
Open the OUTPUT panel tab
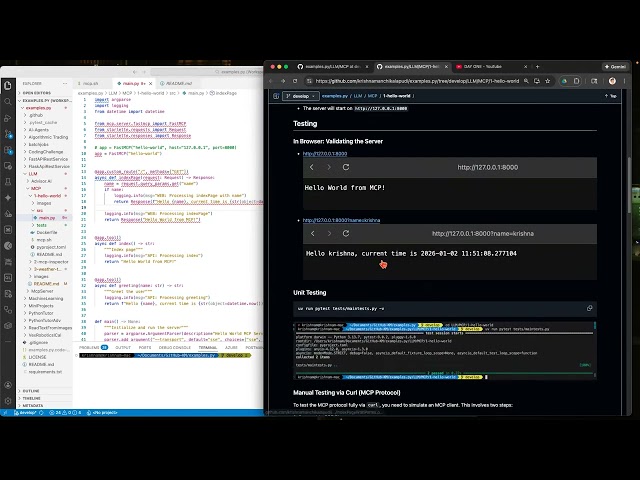tap(123, 347)
